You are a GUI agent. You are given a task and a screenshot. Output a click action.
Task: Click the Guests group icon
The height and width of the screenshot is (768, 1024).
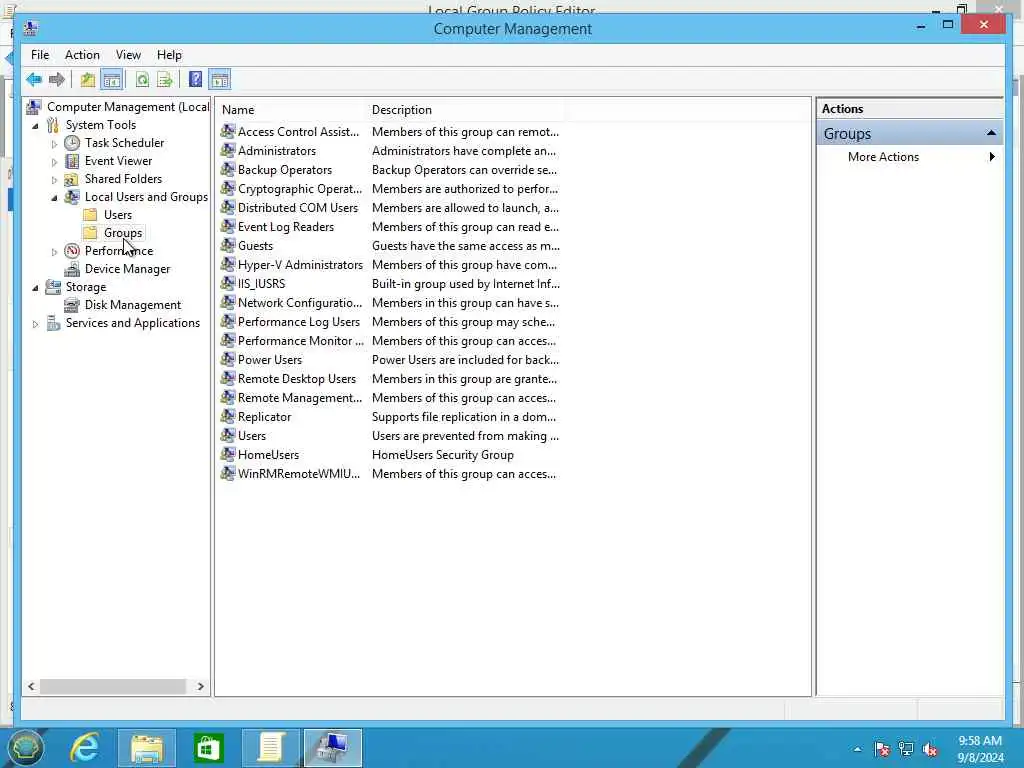227,246
